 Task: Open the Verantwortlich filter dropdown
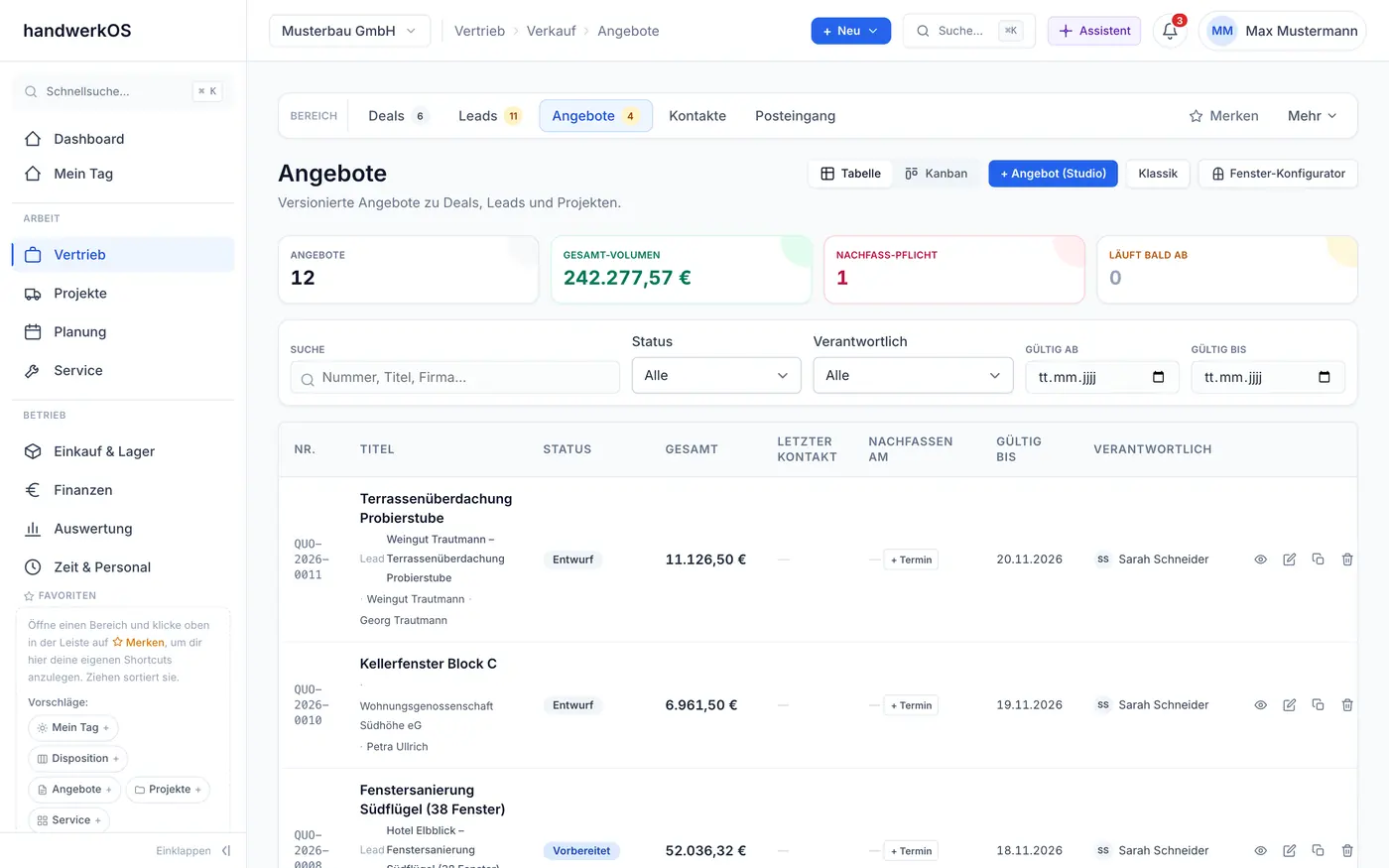[913, 376]
